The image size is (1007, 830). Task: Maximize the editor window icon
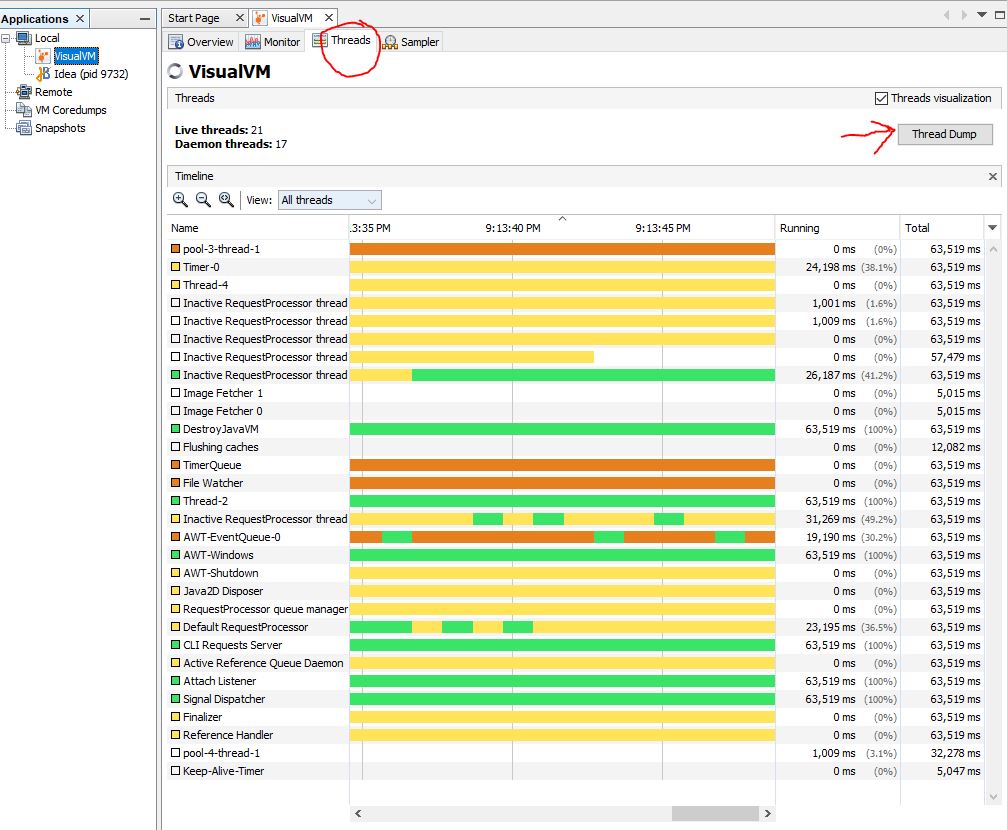[999, 14]
